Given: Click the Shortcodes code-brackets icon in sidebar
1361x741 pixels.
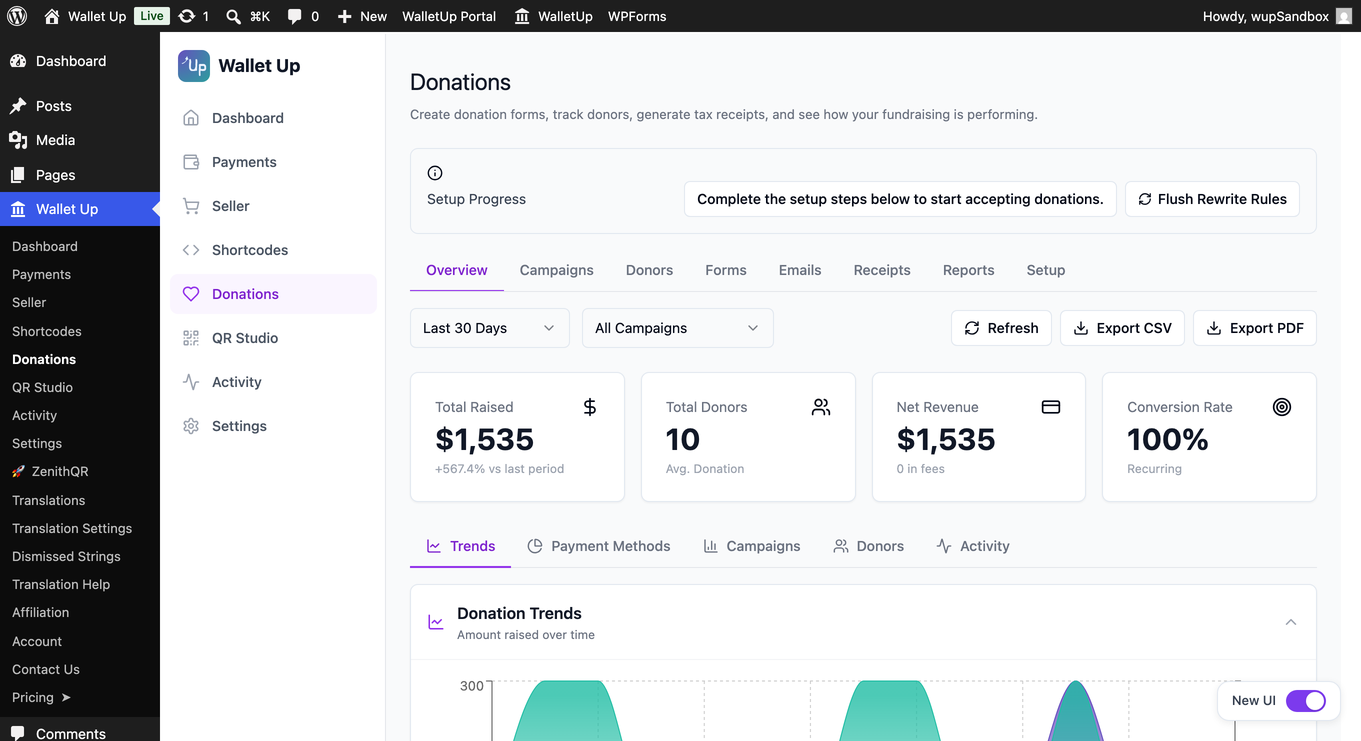Looking at the screenshot, I should (x=191, y=250).
